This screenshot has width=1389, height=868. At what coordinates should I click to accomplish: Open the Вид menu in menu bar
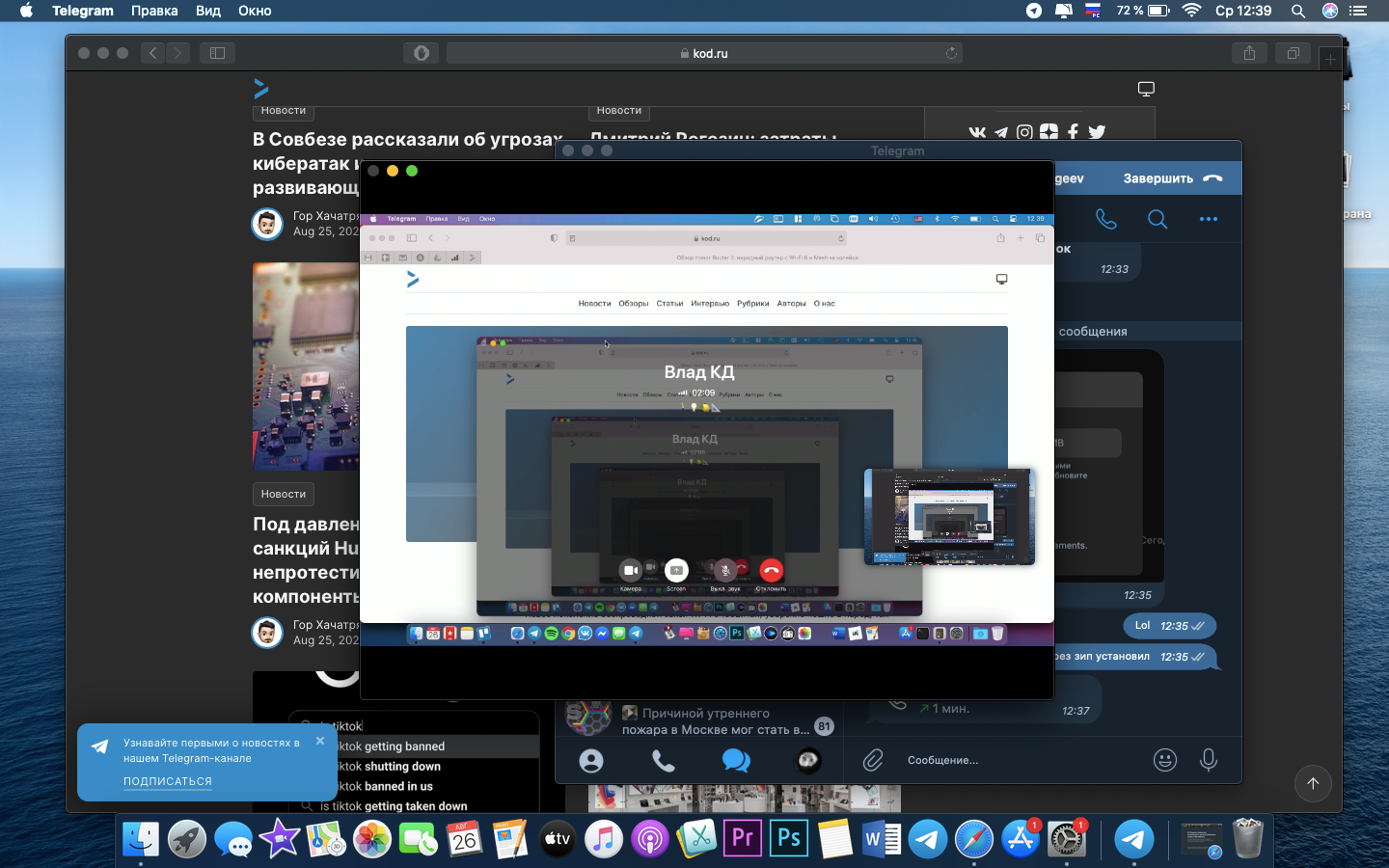(208, 11)
